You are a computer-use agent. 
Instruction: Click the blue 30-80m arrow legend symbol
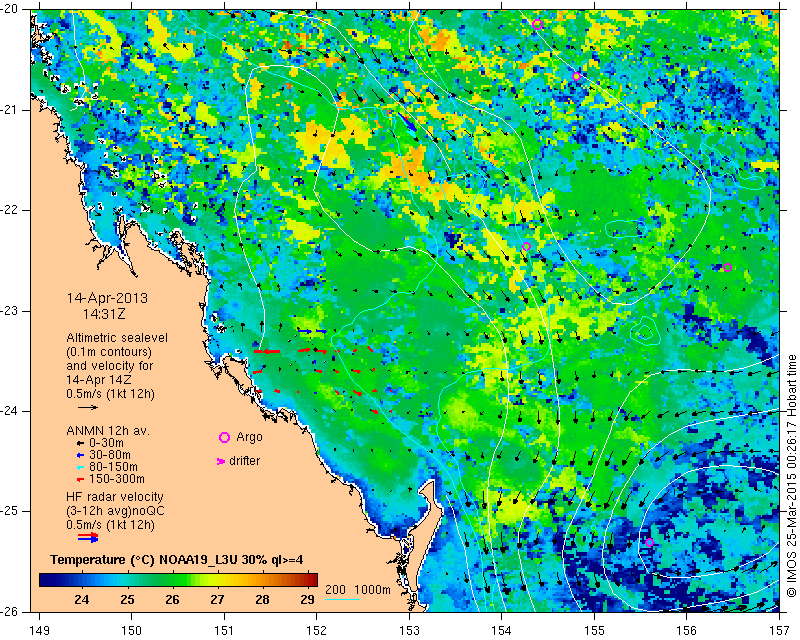[80, 455]
